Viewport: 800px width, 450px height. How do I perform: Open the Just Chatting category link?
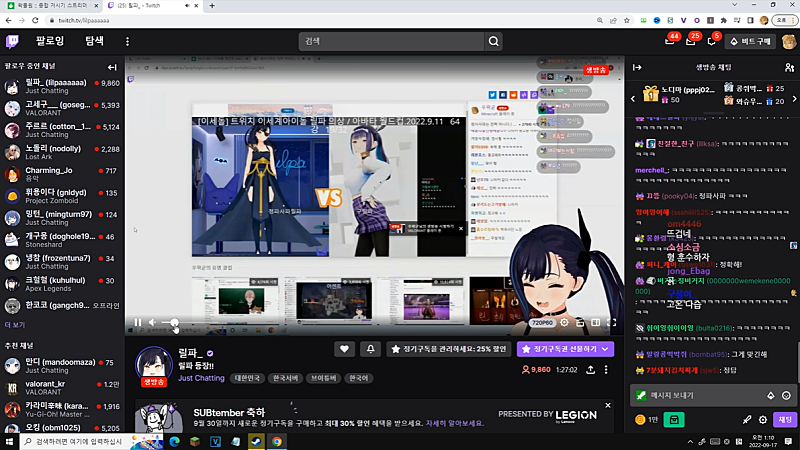click(x=201, y=378)
